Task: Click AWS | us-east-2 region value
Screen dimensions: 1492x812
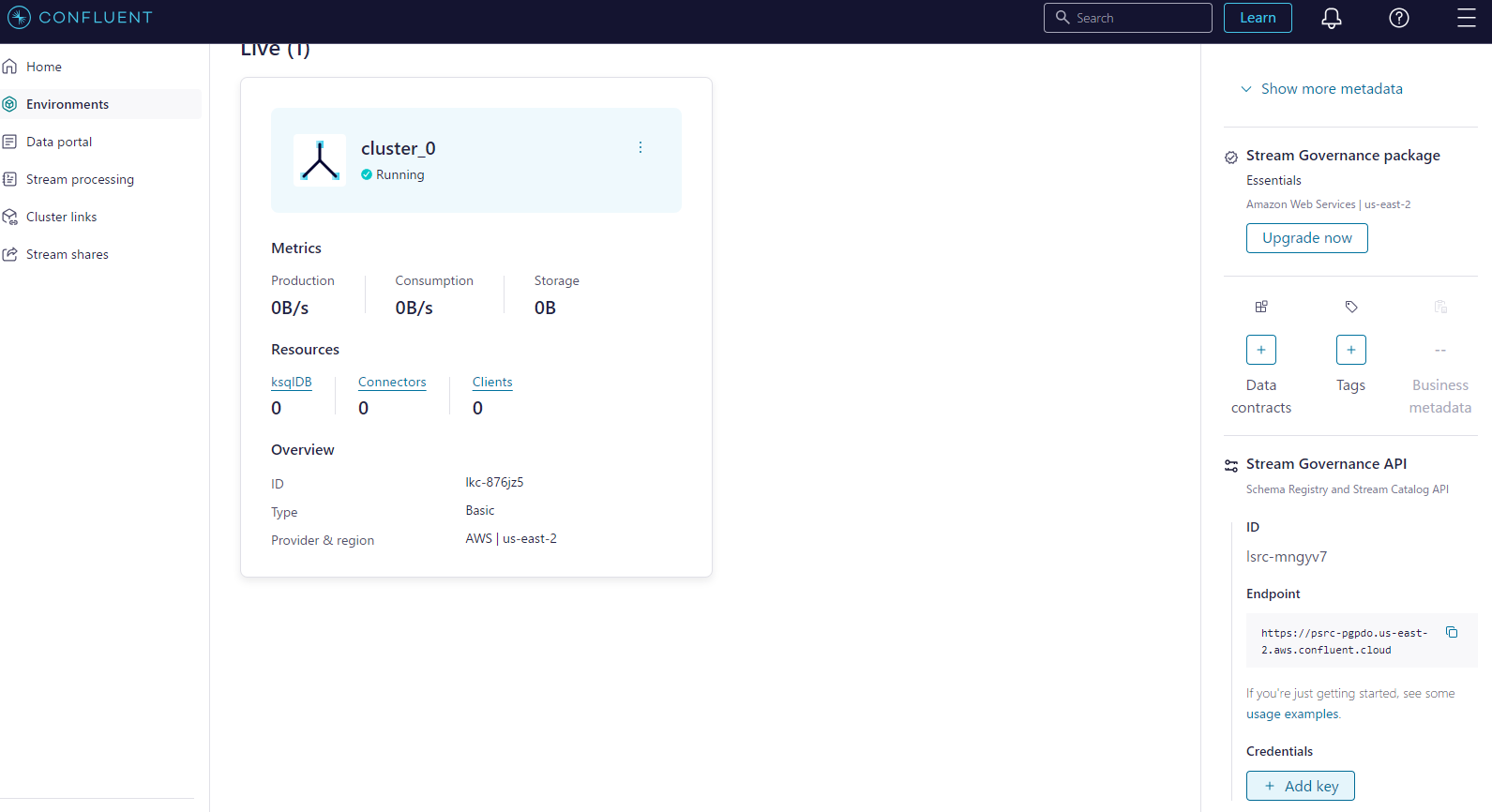Action: tap(511, 538)
